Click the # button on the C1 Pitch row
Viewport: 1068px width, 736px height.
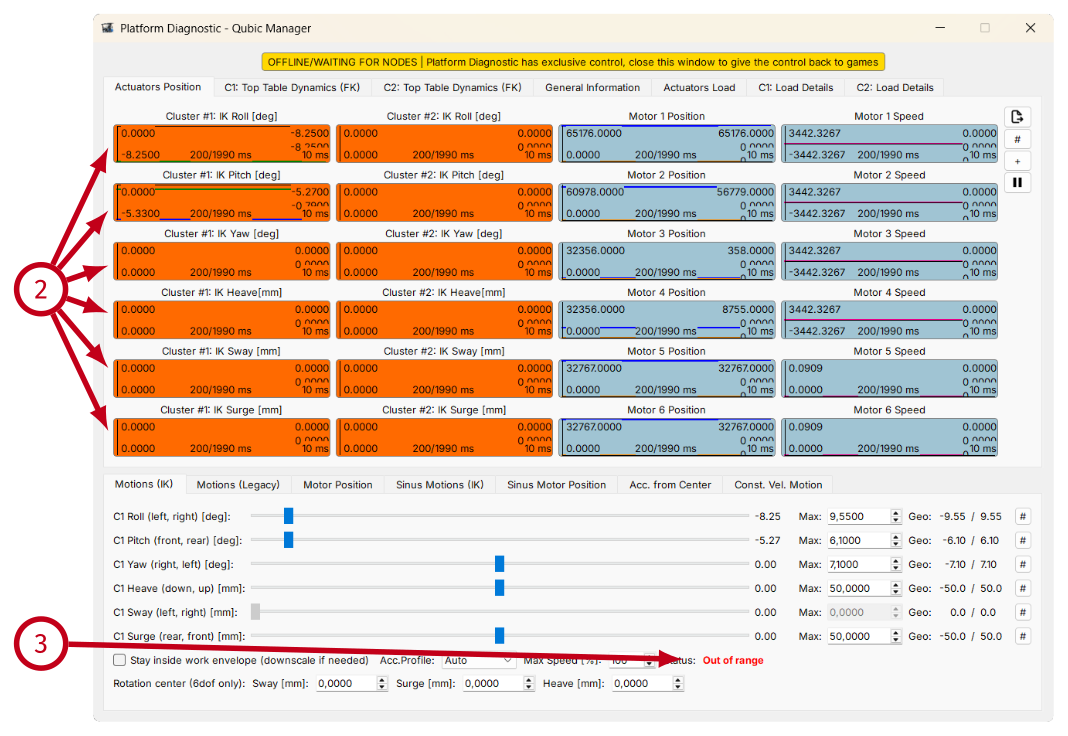(x=1023, y=540)
